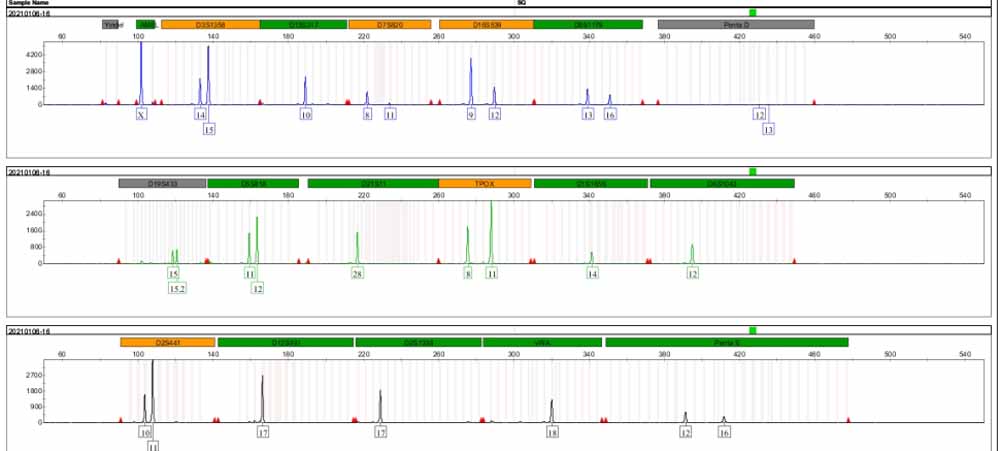Click allele label 11 under TPOX

click(x=492, y=274)
